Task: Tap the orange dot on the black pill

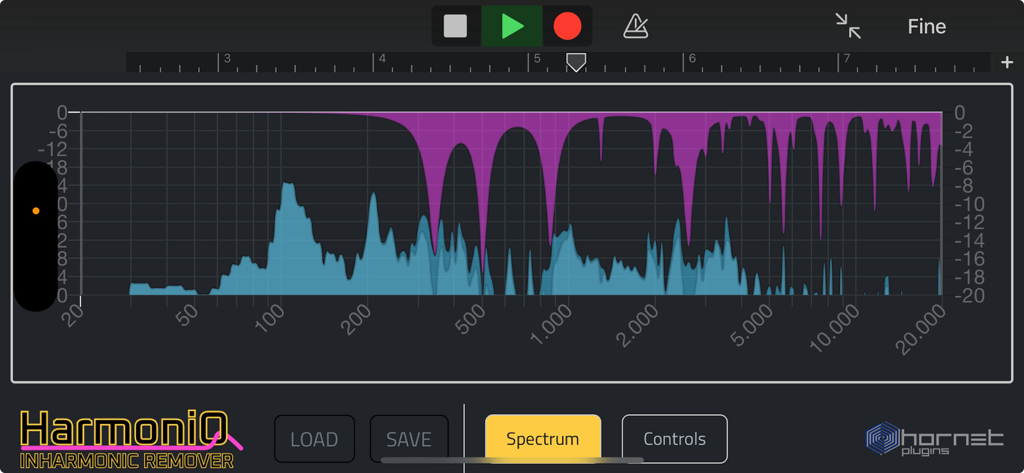Action: tap(36, 211)
